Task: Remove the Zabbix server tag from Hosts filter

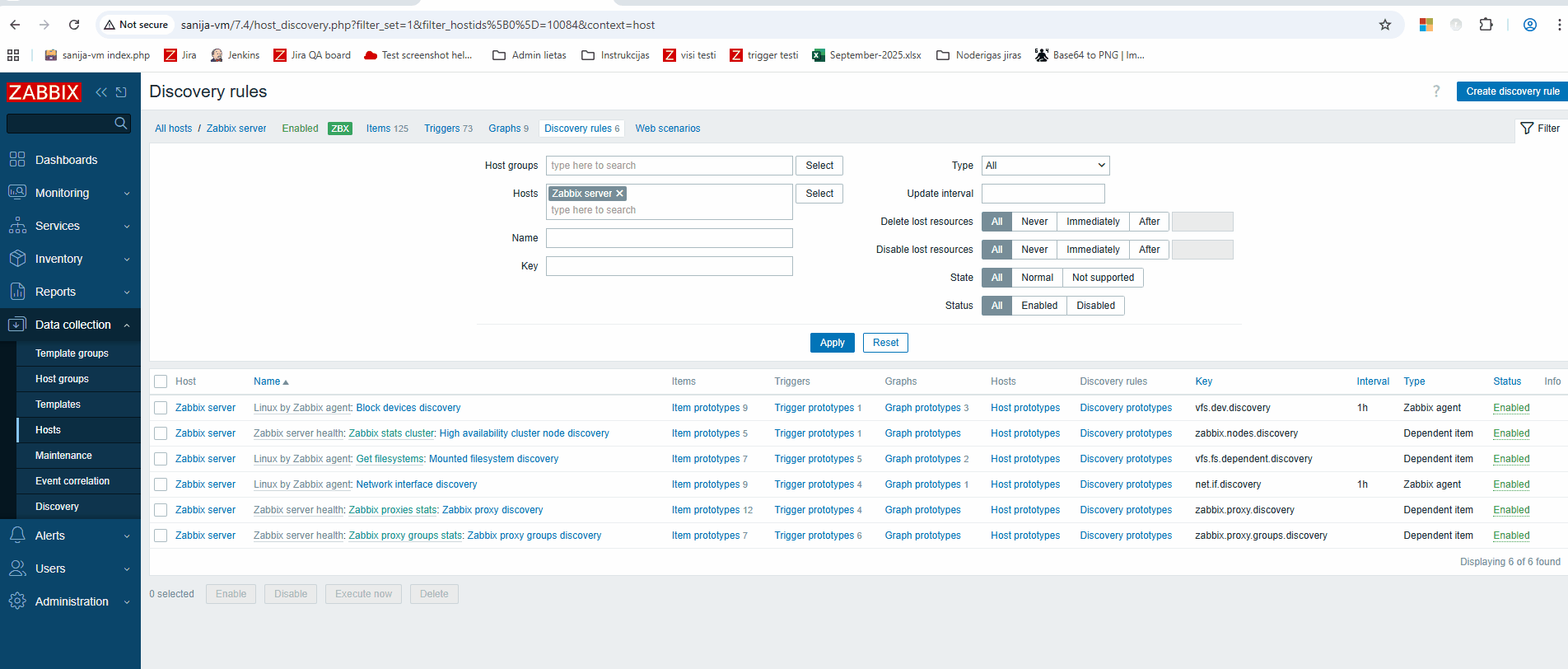Action: (620, 194)
